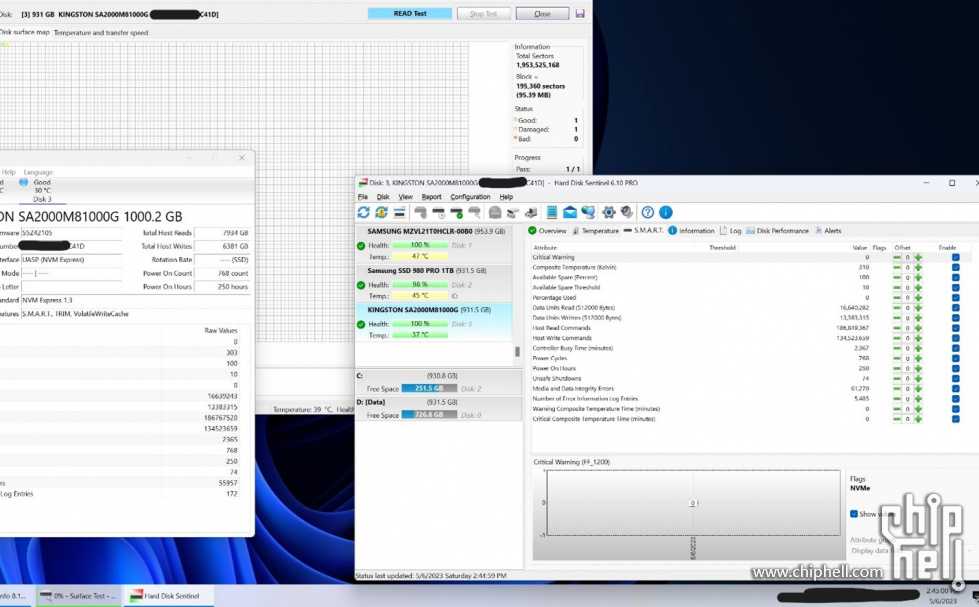Open Surface Test from the taskbar
The height and width of the screenshot is (607, 979).
(78, 596)
